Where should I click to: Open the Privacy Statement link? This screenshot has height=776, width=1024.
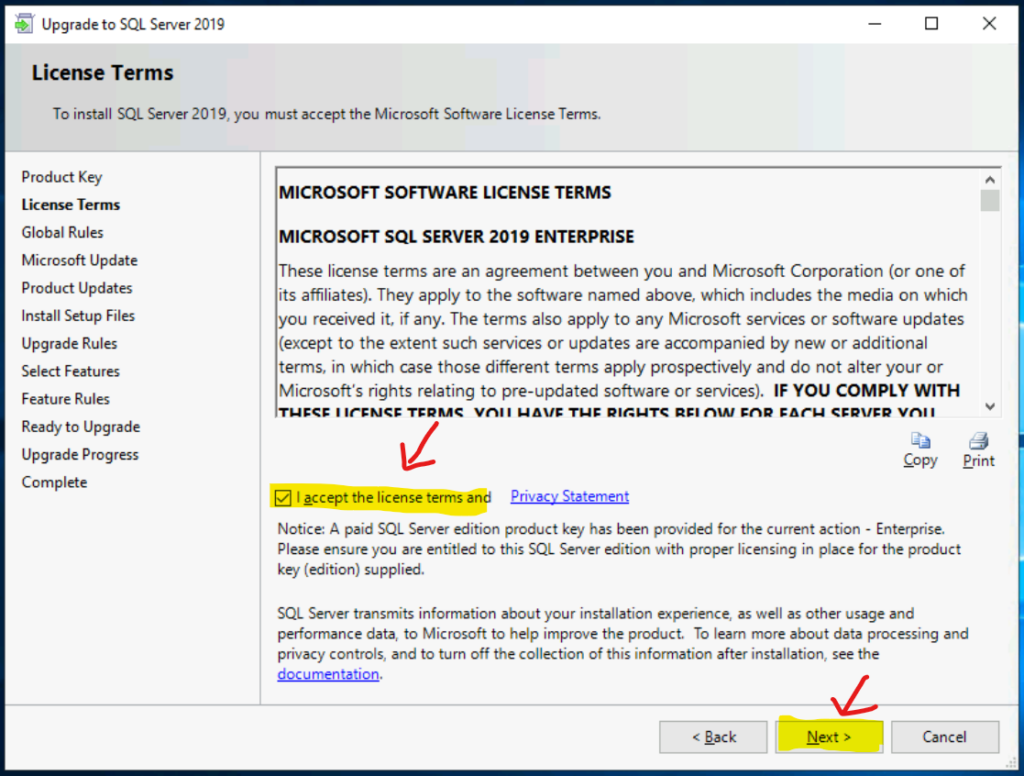pyautogui.click(x=569, y=496)
